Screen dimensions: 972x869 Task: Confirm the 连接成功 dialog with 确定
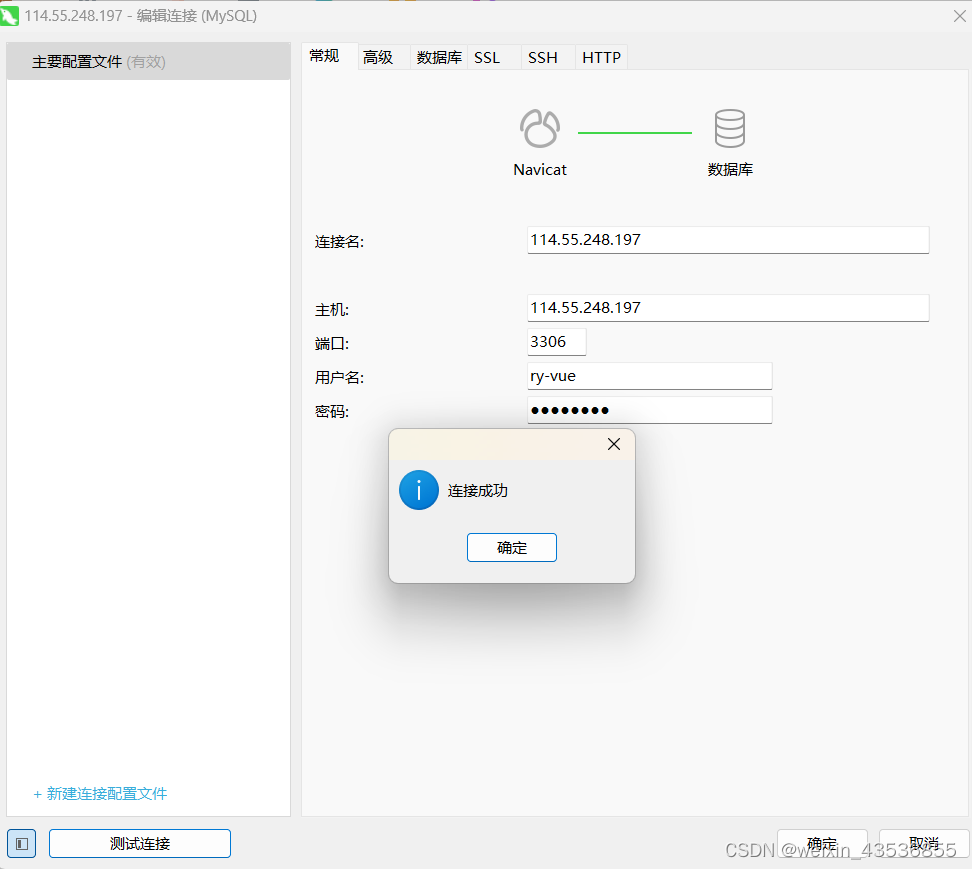pyautogui.click(x=511, y=547)
